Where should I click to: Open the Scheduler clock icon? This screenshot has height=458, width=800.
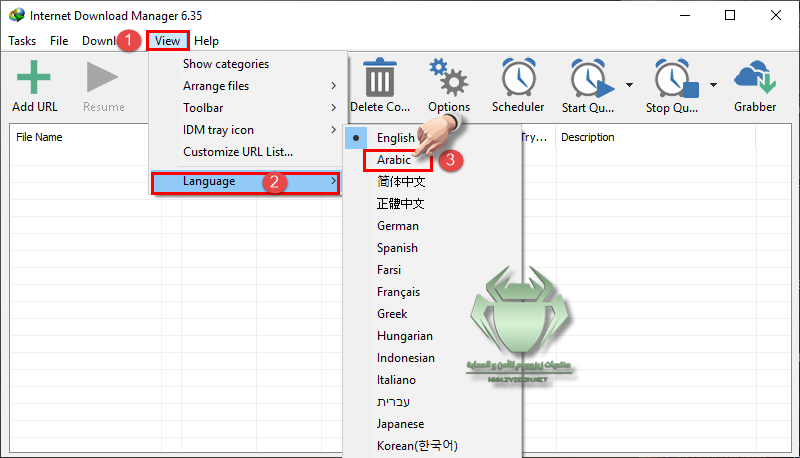coord(518,77)
